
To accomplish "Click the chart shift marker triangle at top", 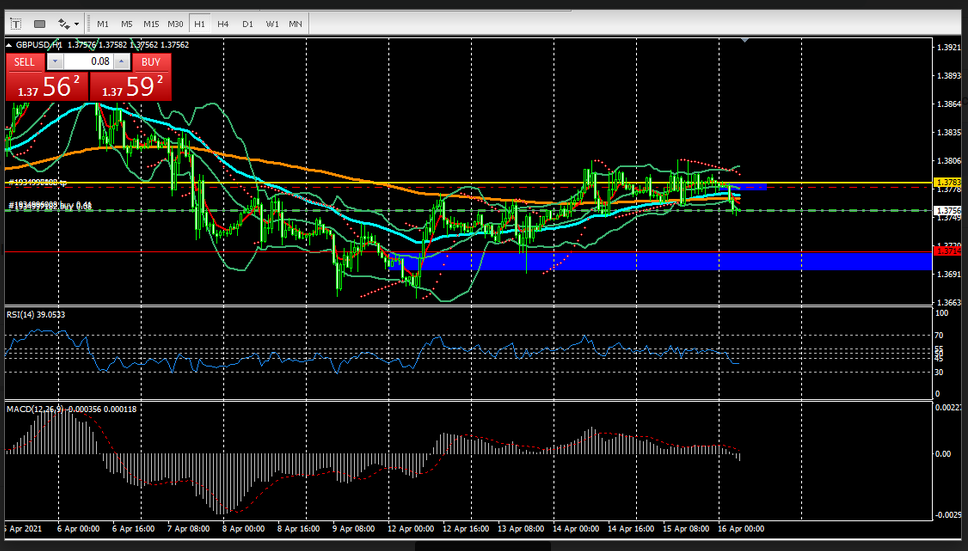I will point(744,41).
